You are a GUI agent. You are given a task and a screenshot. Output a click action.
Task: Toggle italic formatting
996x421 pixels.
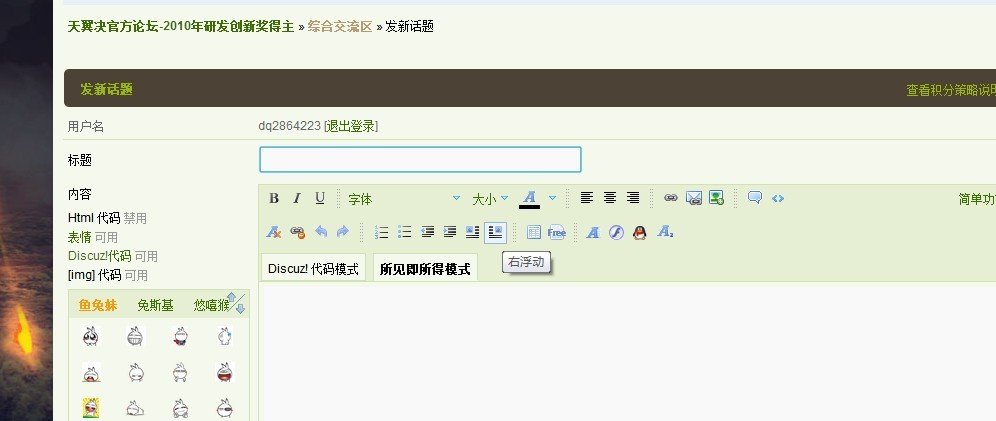(297, 198)
